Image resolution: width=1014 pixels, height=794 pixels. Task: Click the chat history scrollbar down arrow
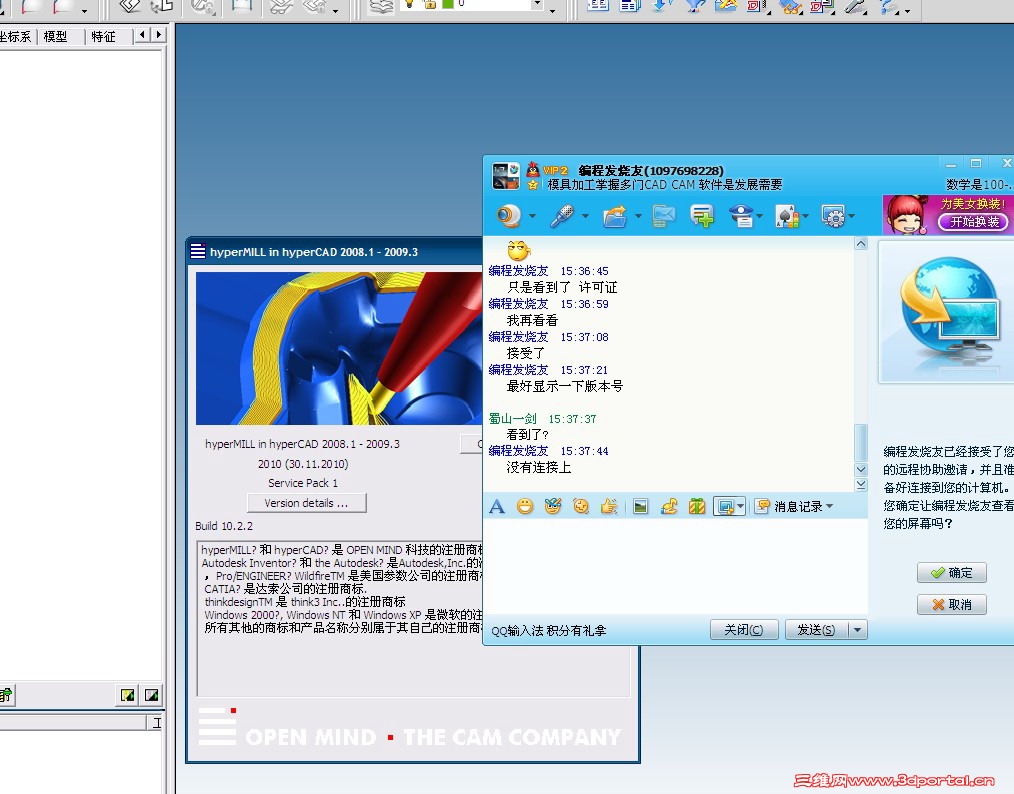coord(861,469)
